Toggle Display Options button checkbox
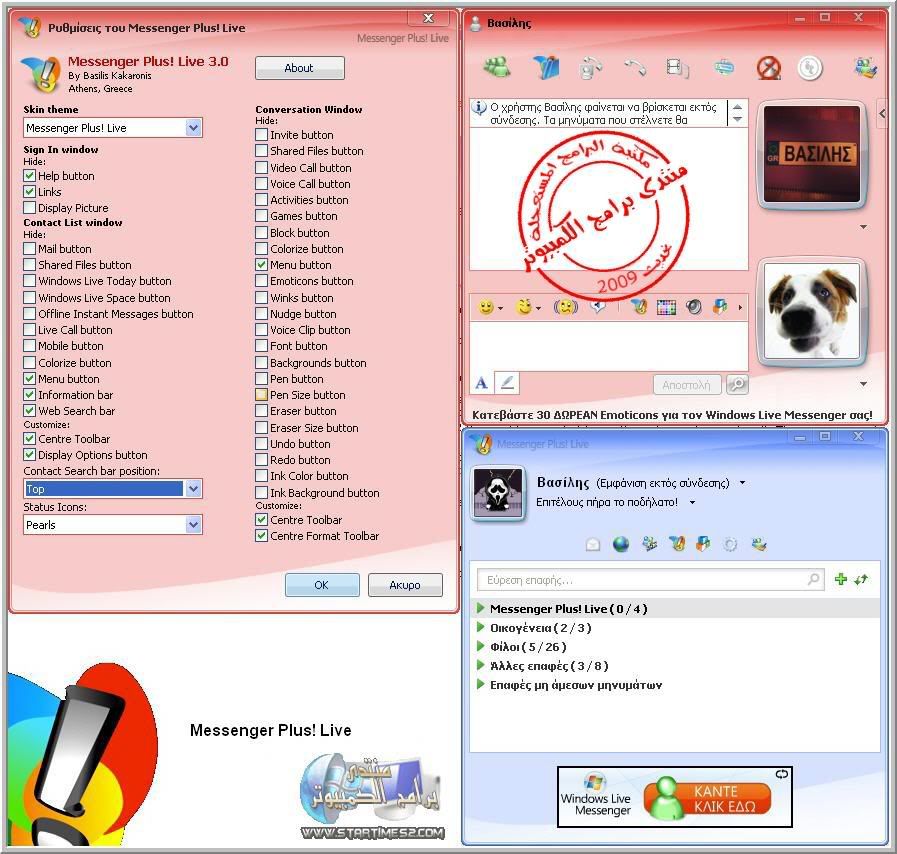 click(30, 455)
